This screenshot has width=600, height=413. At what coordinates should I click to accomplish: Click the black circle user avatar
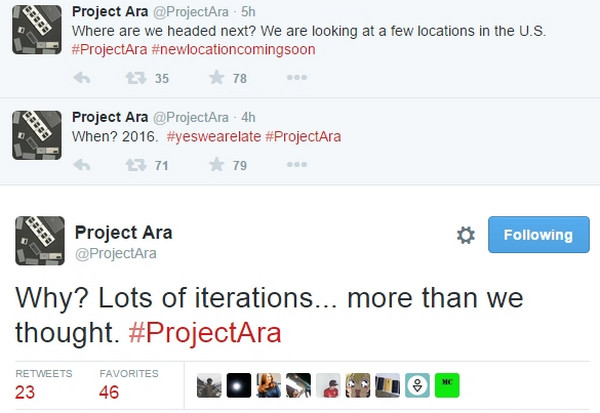coord(239,384)
